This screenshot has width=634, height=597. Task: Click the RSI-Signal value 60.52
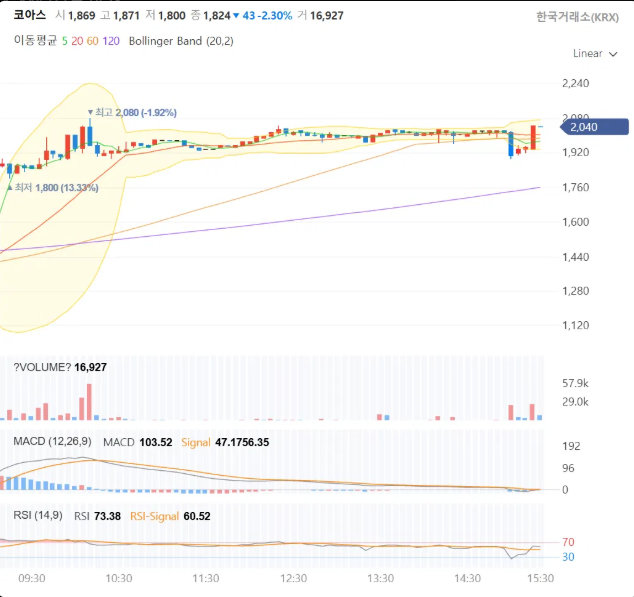[197, 516]
